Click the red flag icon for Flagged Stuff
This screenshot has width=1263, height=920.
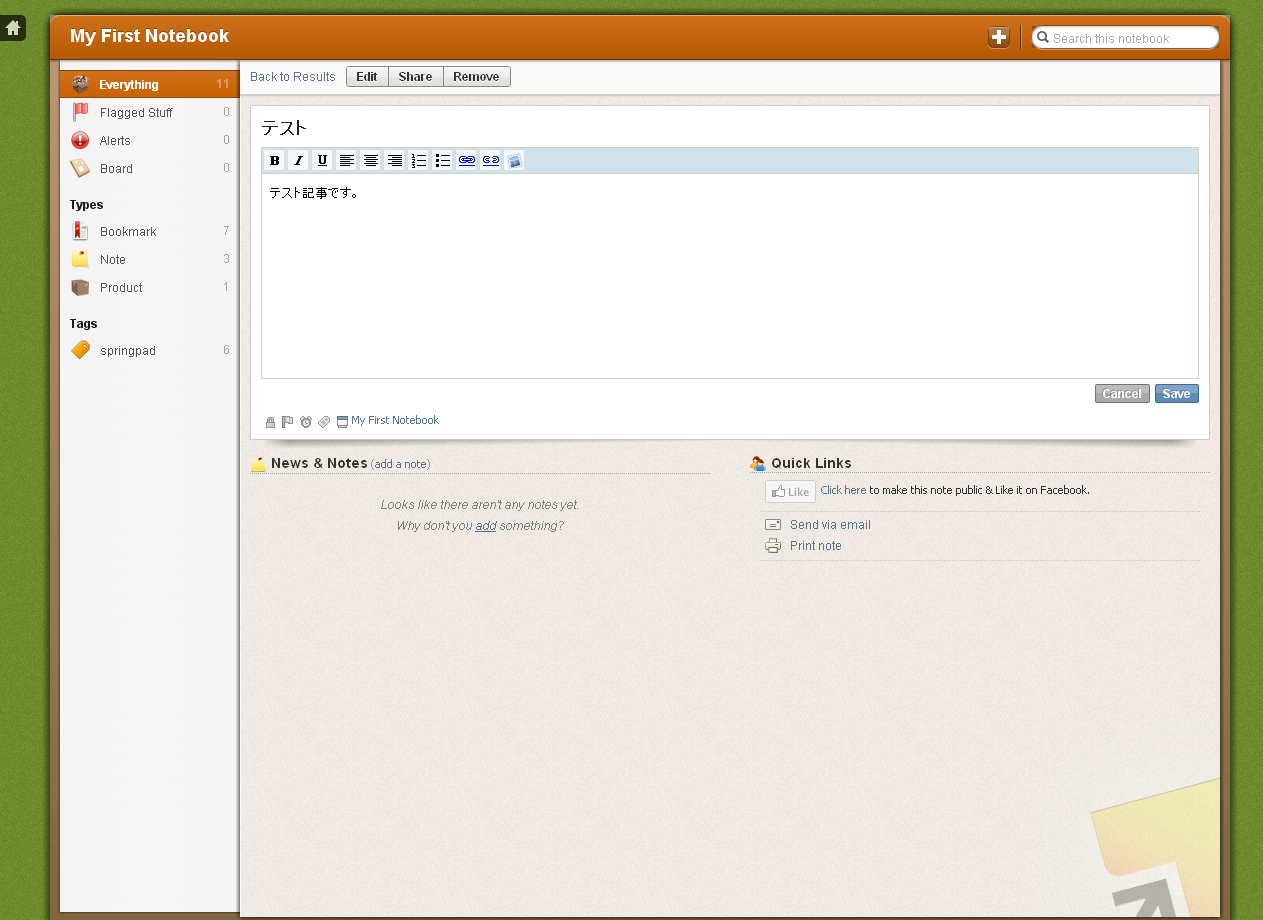click(80, 112)
